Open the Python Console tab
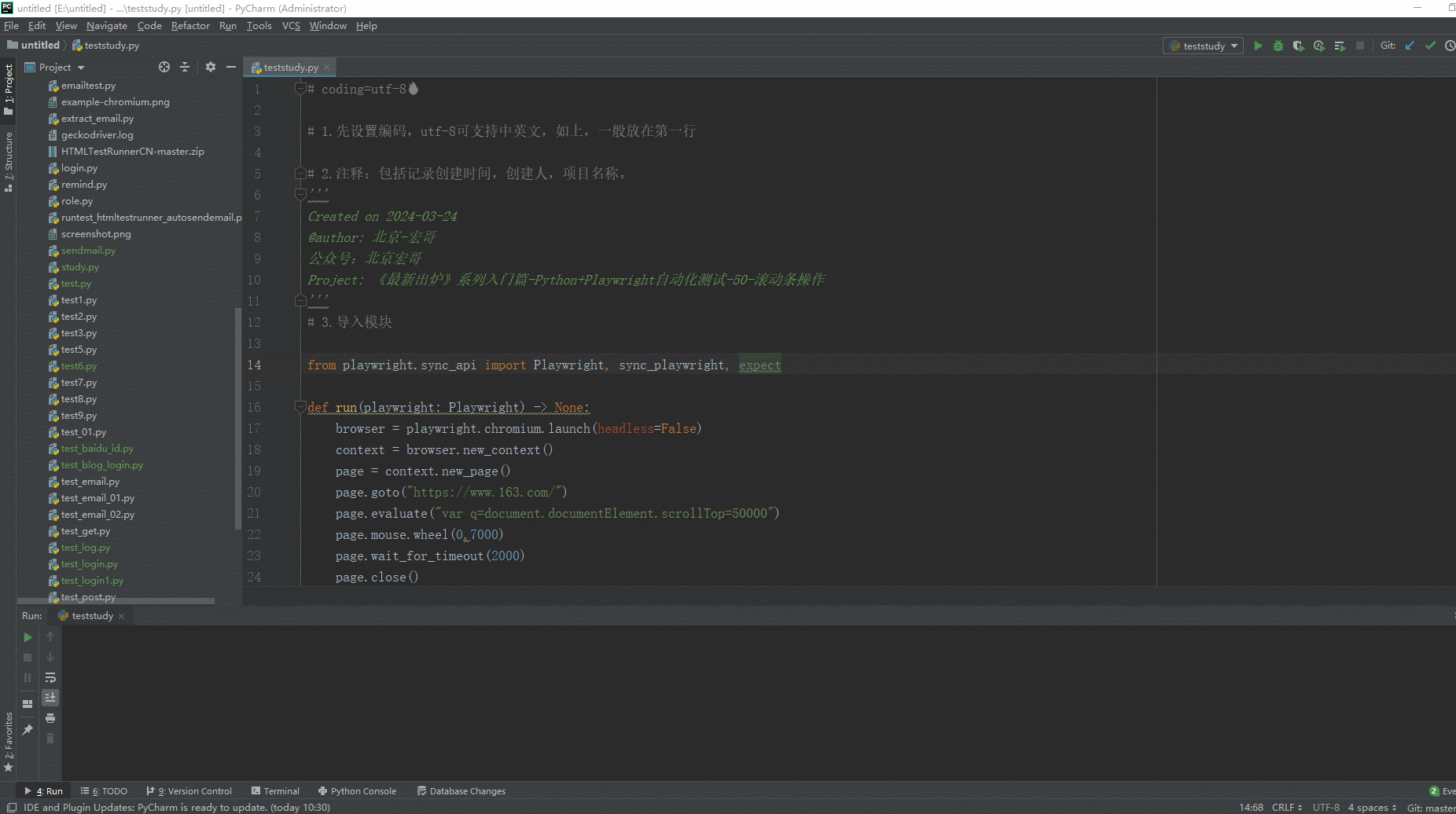 357,791
